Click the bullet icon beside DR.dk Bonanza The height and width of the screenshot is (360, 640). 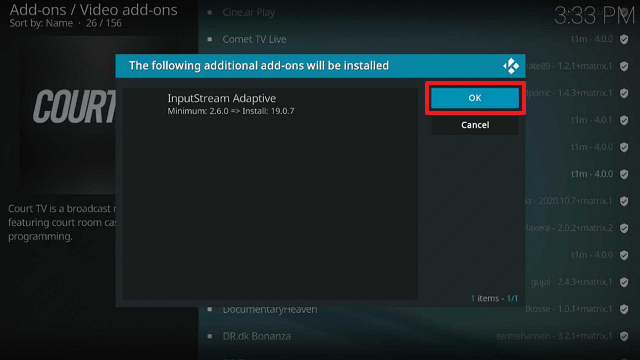[210, 336]
